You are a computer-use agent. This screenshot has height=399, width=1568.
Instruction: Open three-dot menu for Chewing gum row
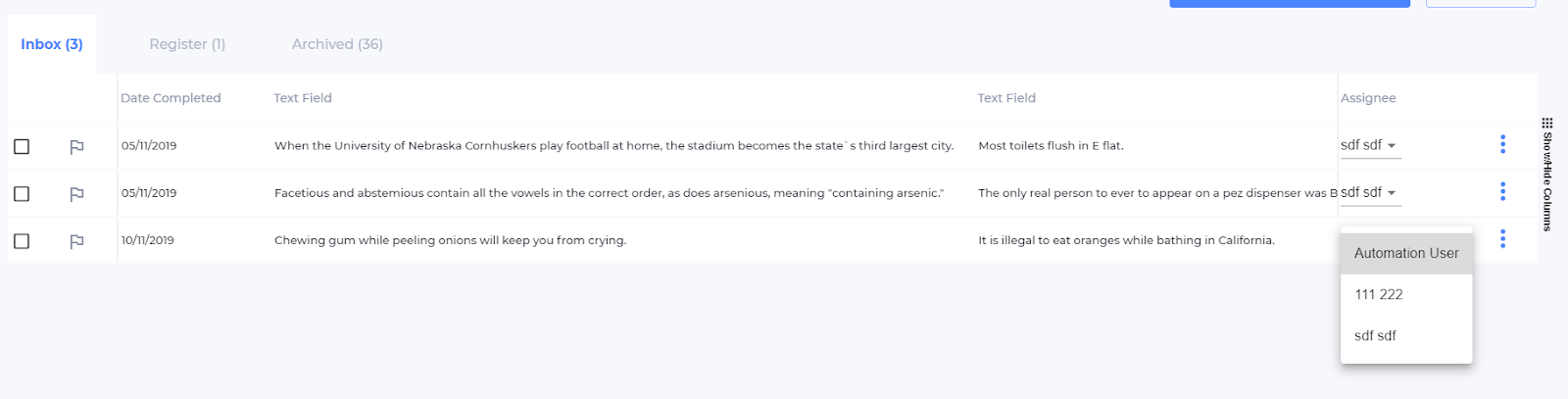(1502, 239)
